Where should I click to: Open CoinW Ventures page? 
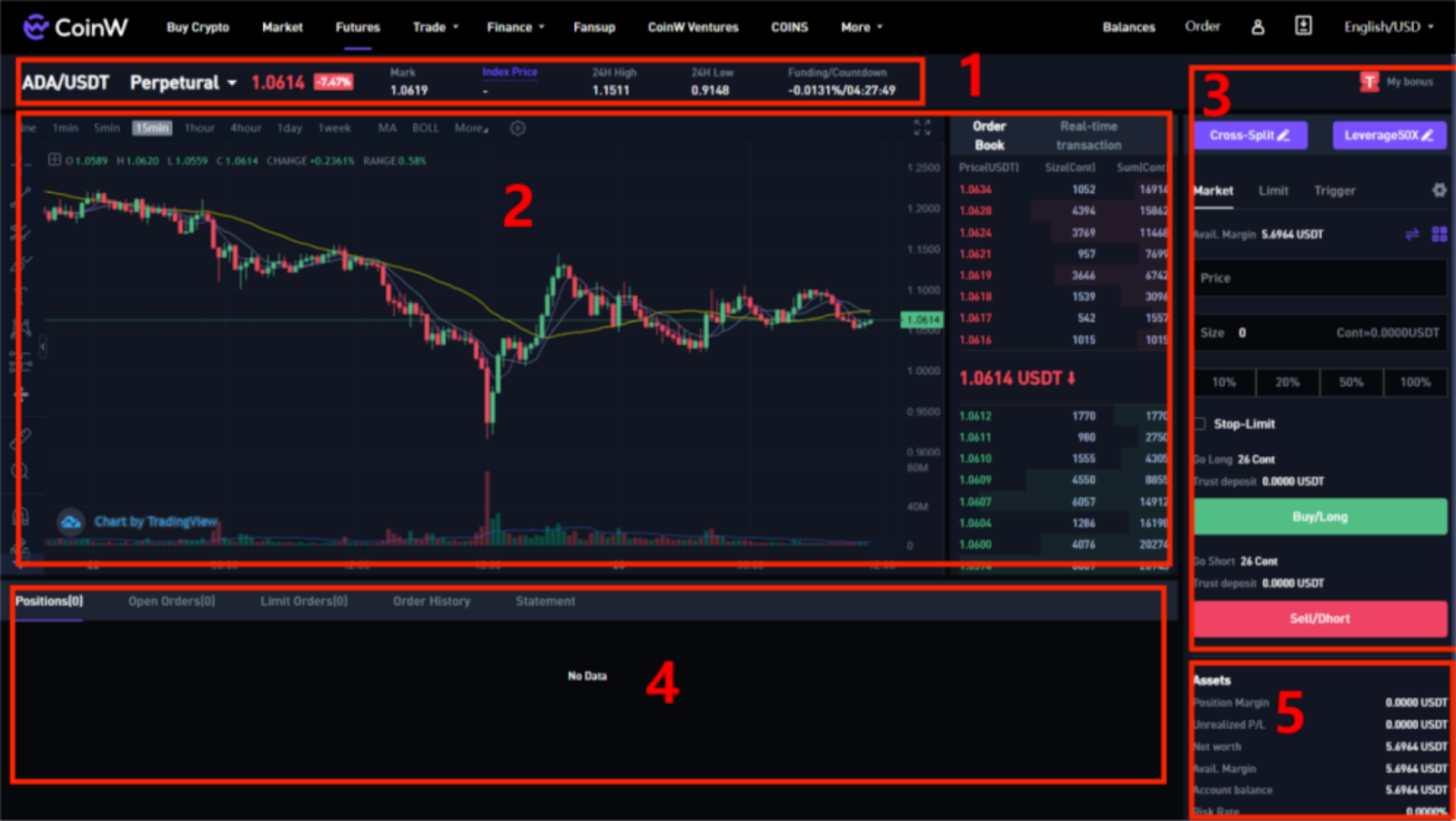coord(693,27)
